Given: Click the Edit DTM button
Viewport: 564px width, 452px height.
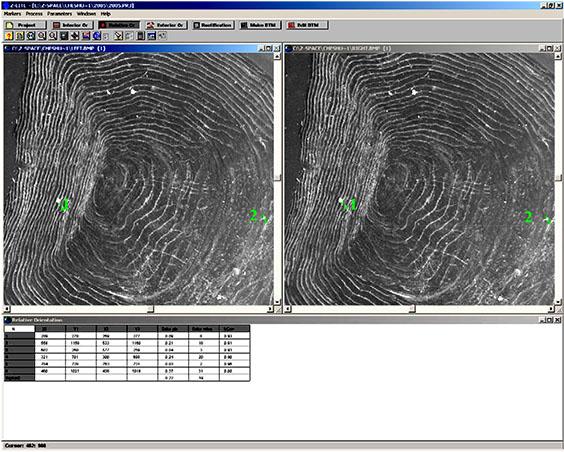Looking at the screenshot, I should coord(307,25).
